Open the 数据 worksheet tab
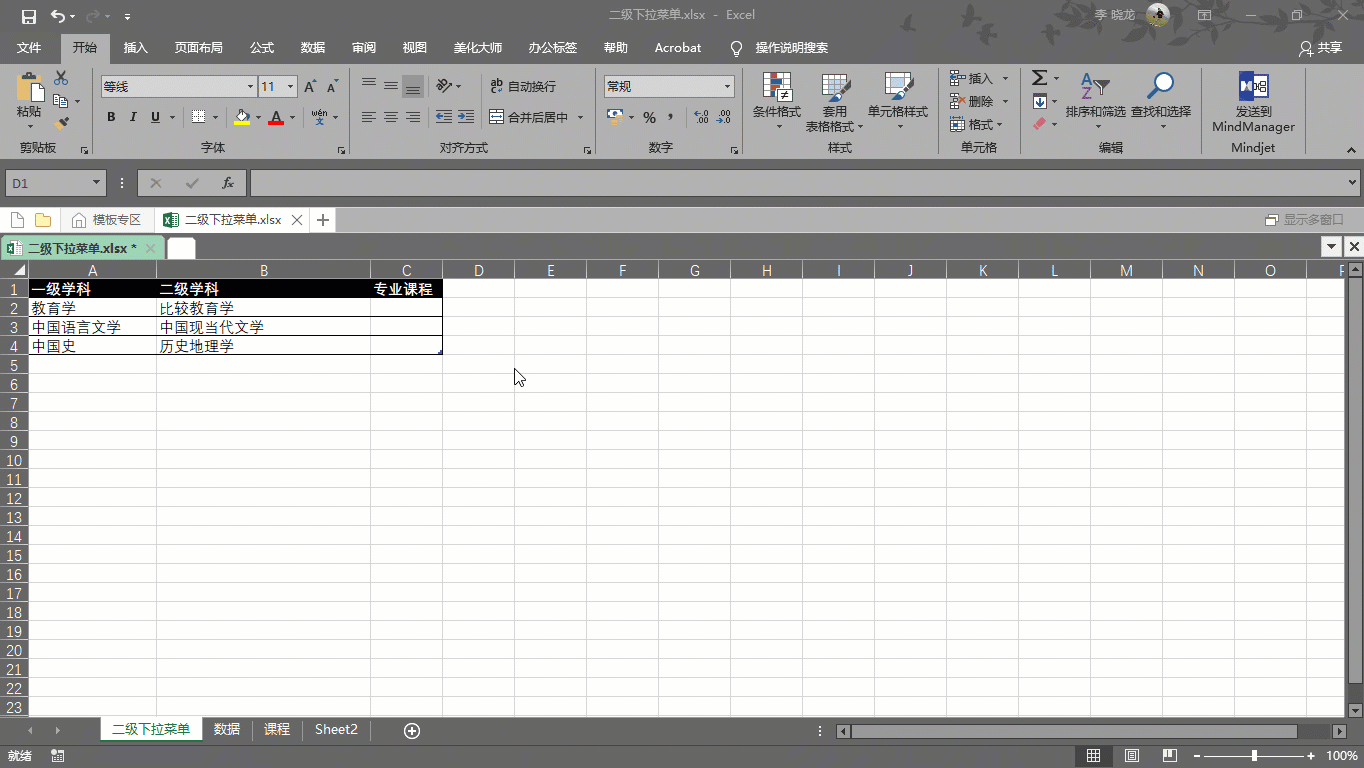The image size is (1364, 768). (227, 730)
